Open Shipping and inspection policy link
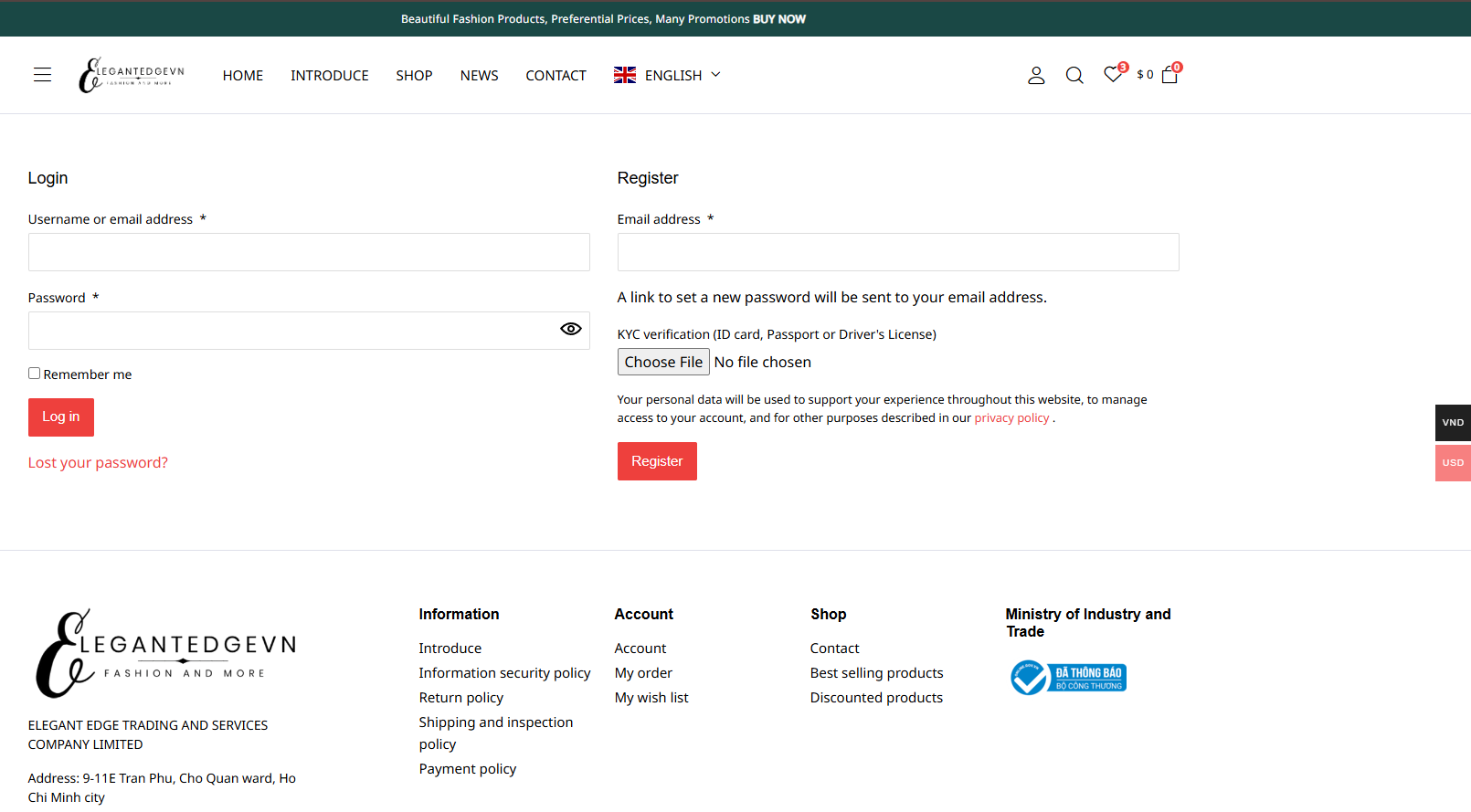 point(496,733)
